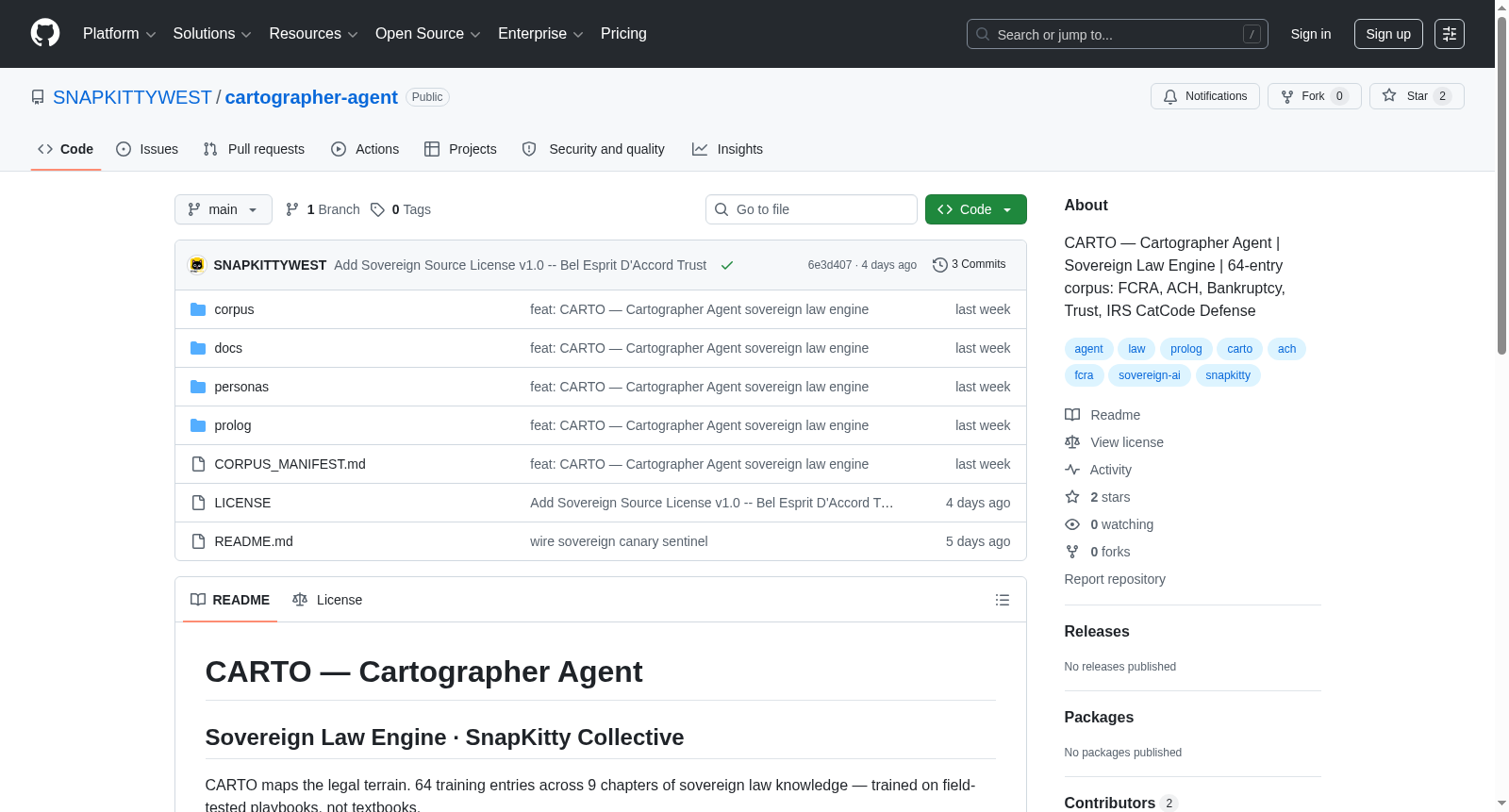Click the green commit status checkmark

pyautogui.click(x=727, y=265)
